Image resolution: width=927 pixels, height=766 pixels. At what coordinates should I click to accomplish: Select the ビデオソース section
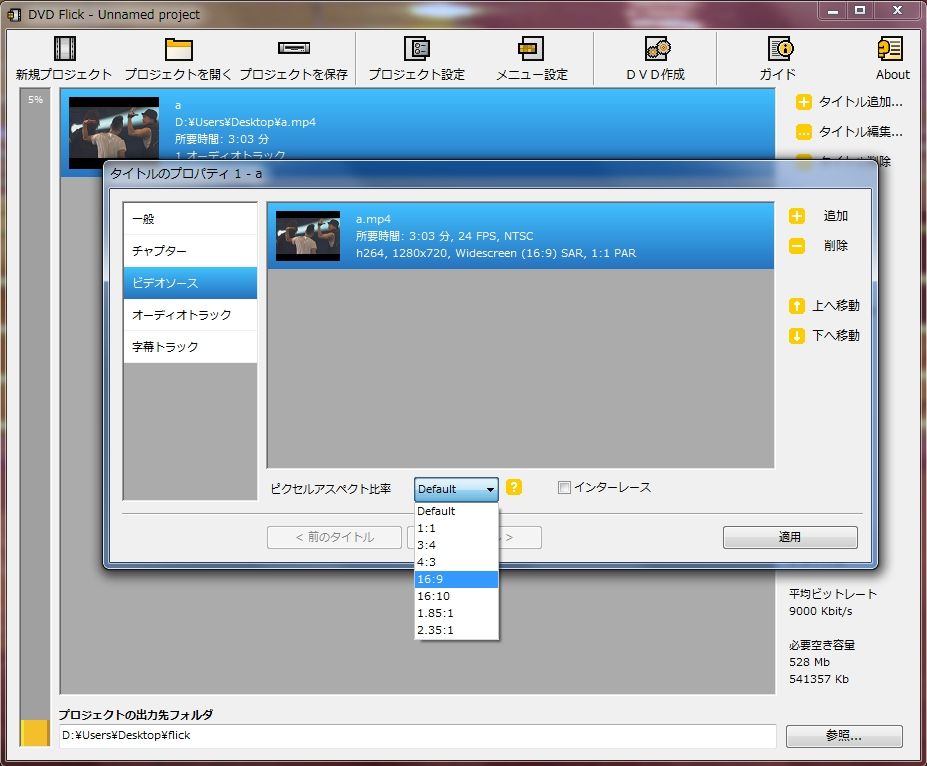[190, 283]
